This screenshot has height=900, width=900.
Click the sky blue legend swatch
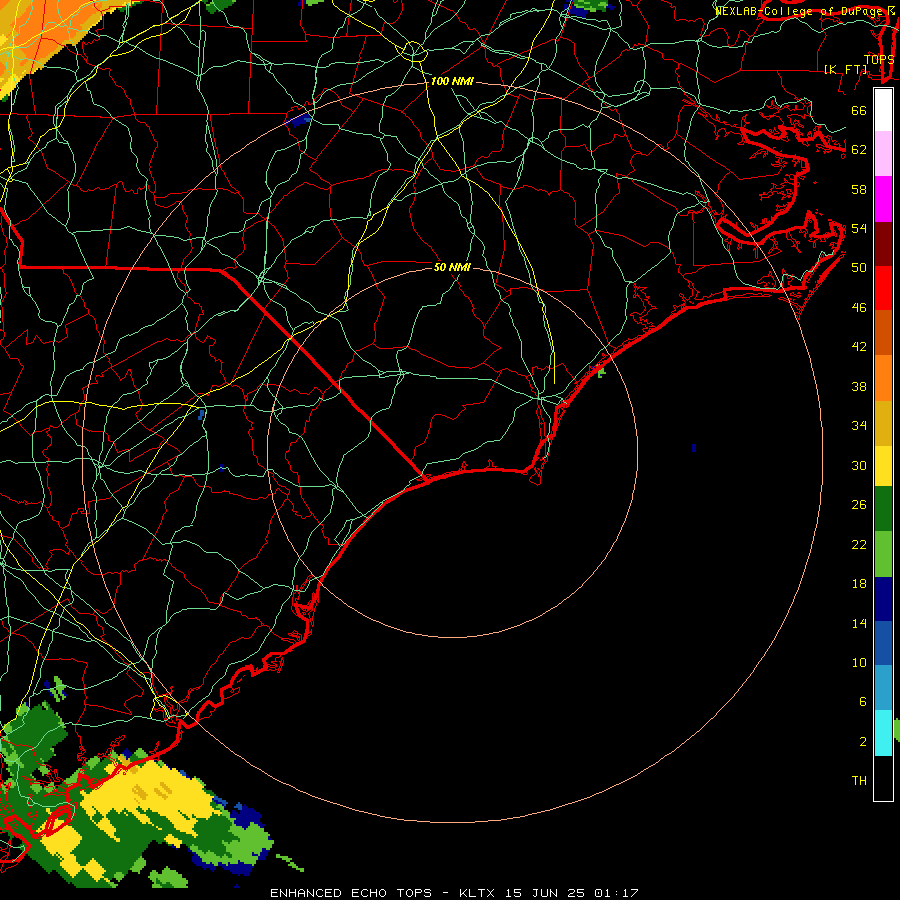click(x=883, y=688)
